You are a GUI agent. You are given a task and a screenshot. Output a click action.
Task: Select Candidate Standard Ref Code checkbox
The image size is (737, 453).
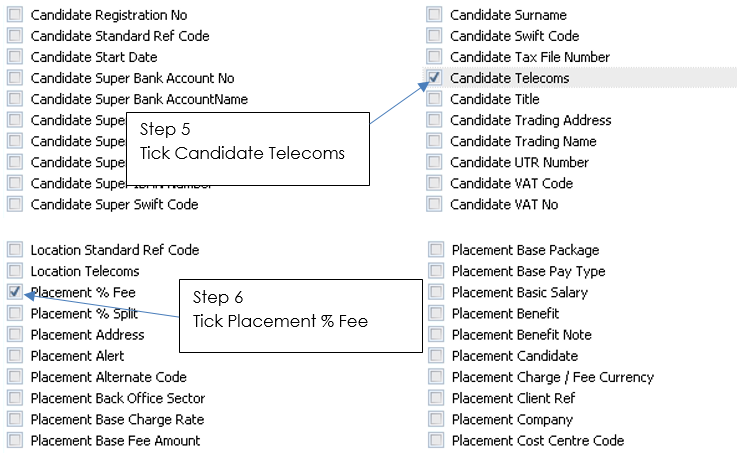click(x=15, y=36)
